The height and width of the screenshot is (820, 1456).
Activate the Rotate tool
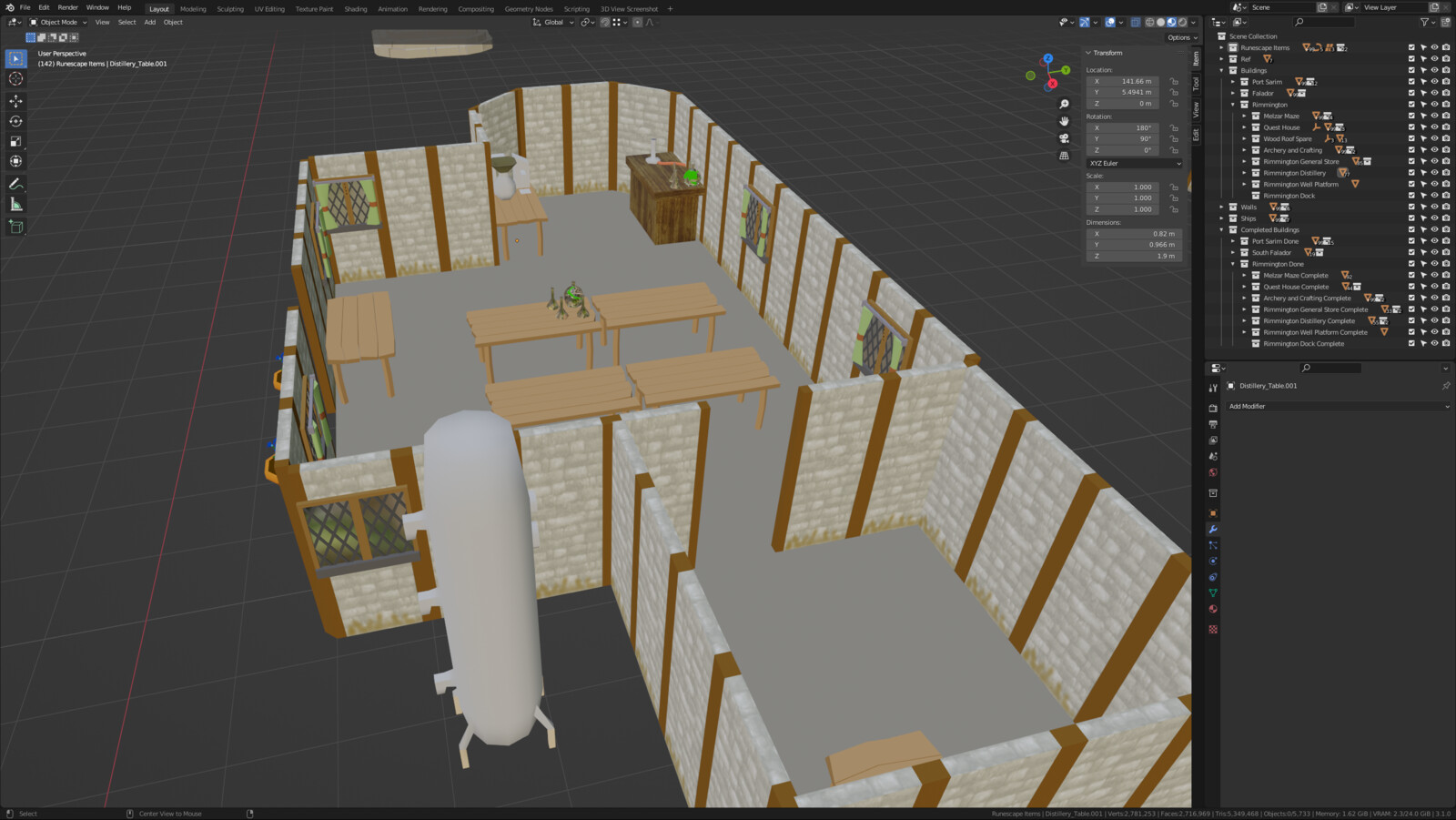(15, 121)
